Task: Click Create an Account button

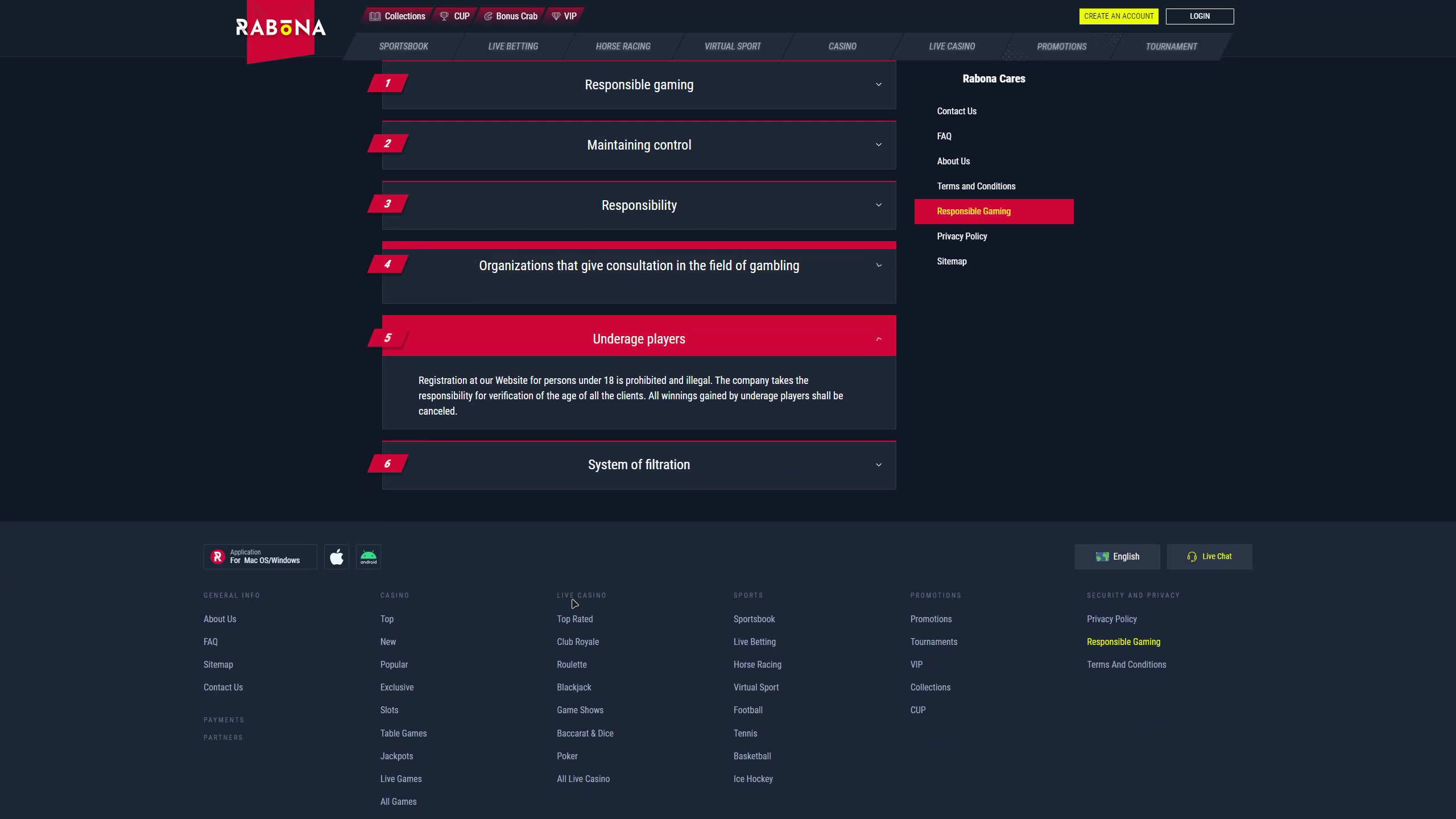Action: (1118, 16)
